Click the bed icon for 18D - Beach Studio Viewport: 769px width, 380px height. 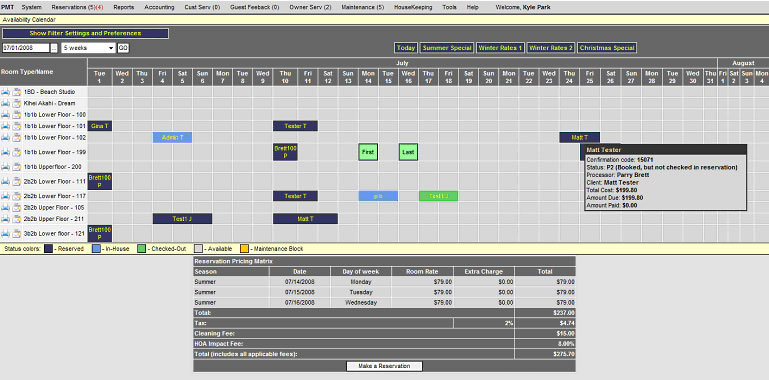pos(5,92)
